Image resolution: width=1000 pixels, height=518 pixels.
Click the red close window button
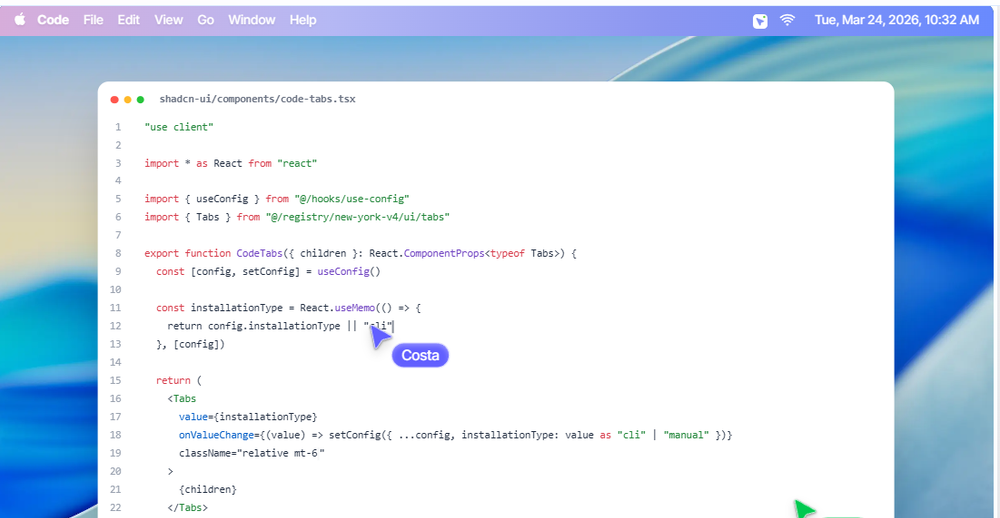tap(115, 100)
